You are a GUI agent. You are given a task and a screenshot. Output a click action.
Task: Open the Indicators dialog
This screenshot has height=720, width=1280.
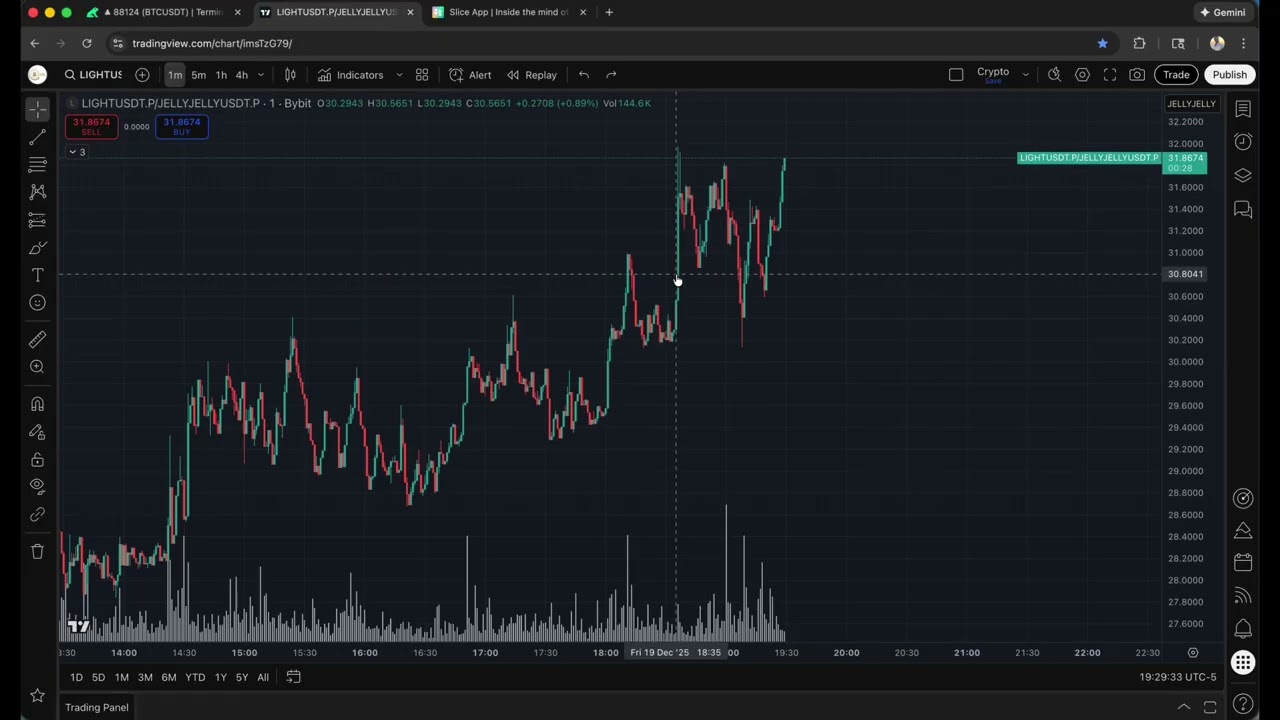click(351, 75)
